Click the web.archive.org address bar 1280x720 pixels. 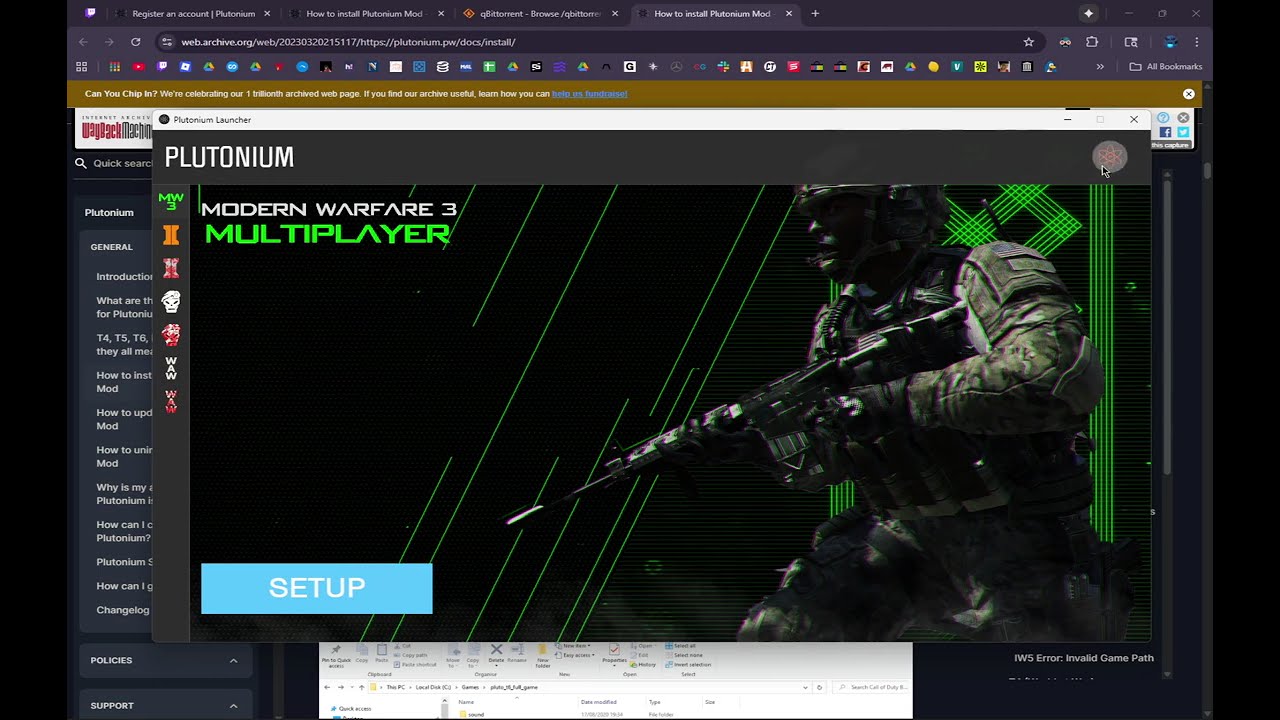(598, 42)
